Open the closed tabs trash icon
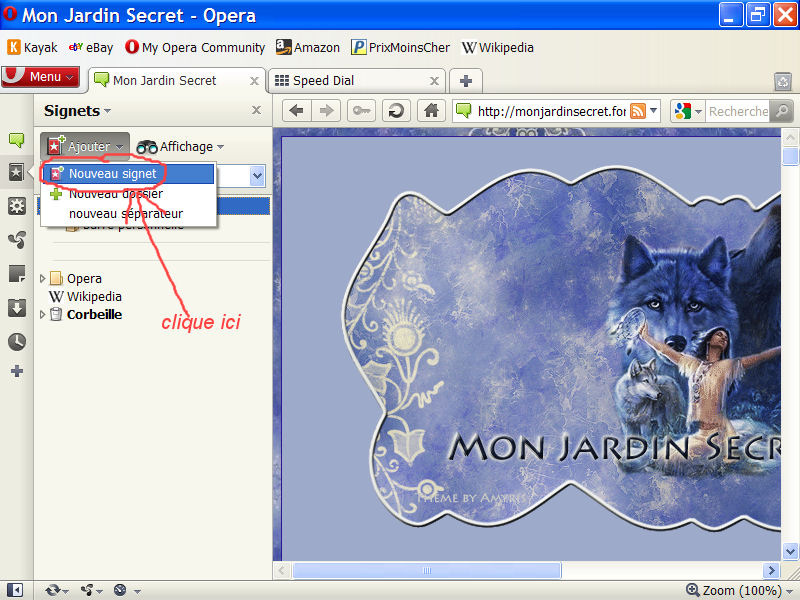Image resolution: width=800 pixels, height=600 pixels. pyautogui.click(x=783, y=81)
